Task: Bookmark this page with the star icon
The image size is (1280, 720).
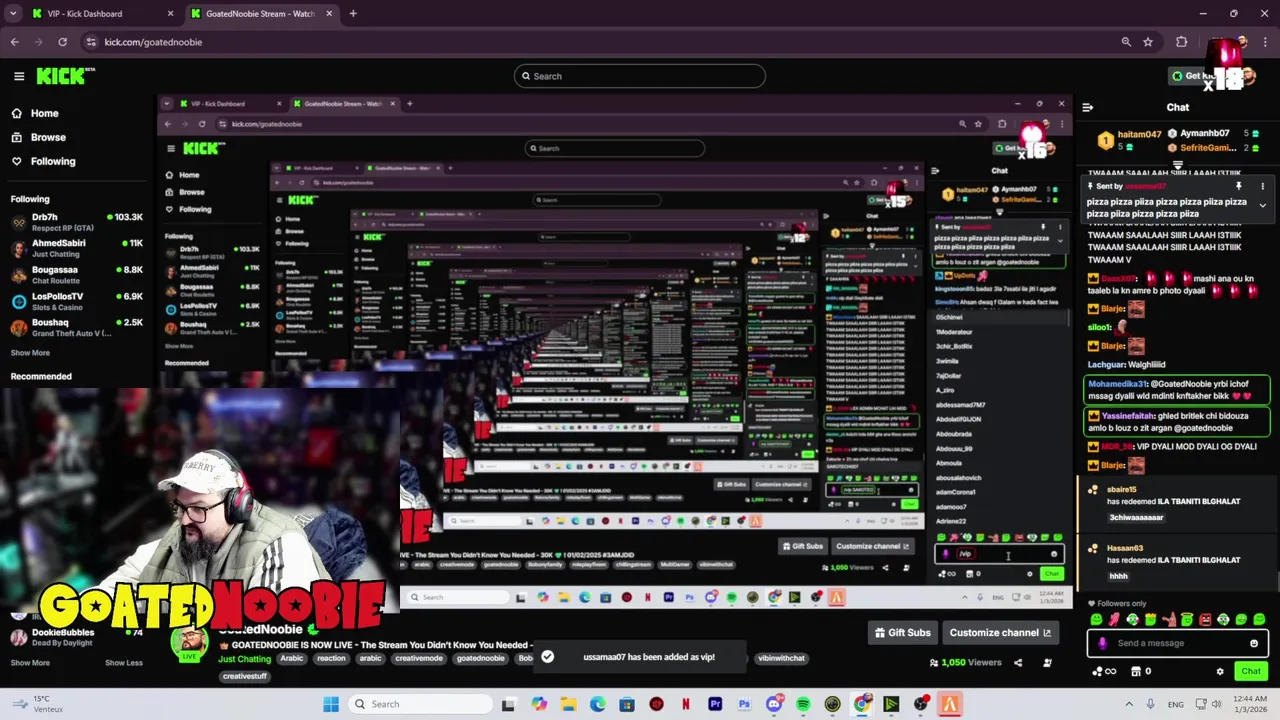Action: (x=1148, y=42)
